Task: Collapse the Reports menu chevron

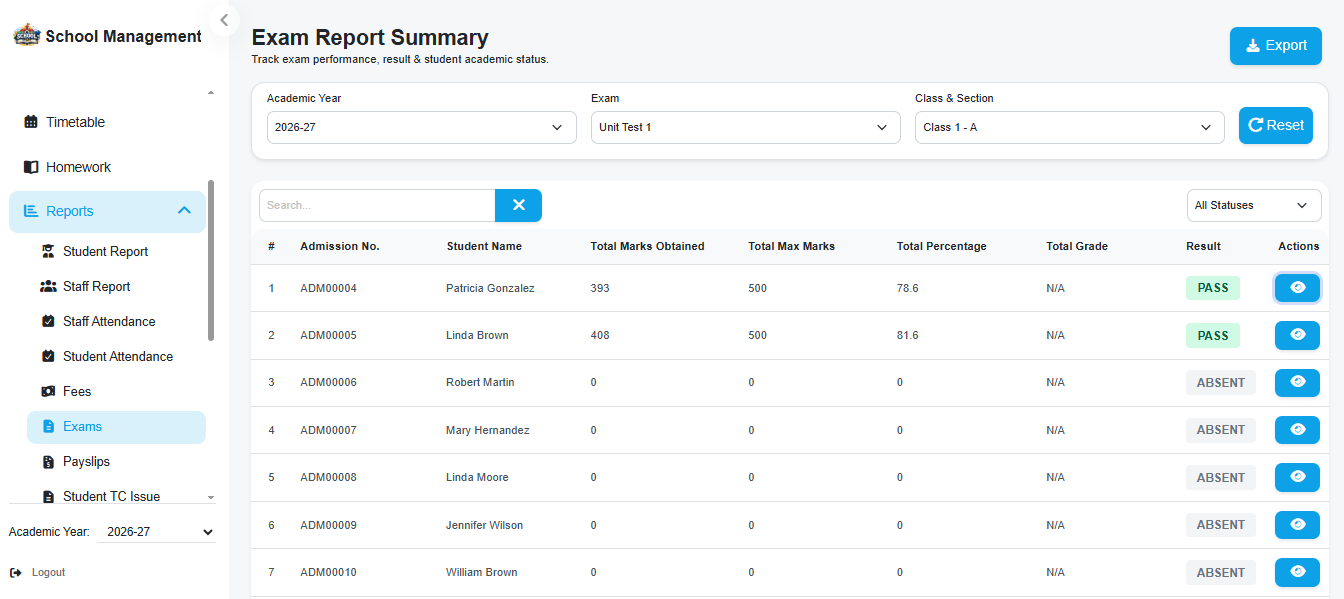Action: pyautogui.click(x=184, y=211)
